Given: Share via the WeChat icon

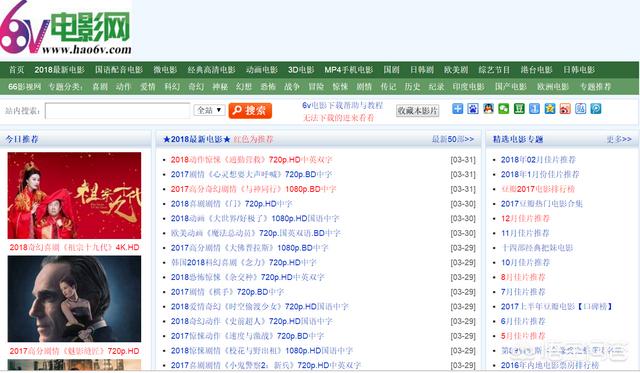Looking at the screenshot, I should [x=504, y=109].
